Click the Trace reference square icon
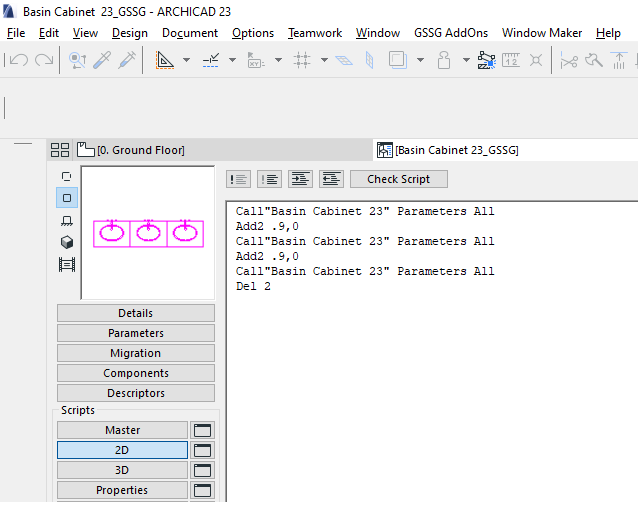 397,60
